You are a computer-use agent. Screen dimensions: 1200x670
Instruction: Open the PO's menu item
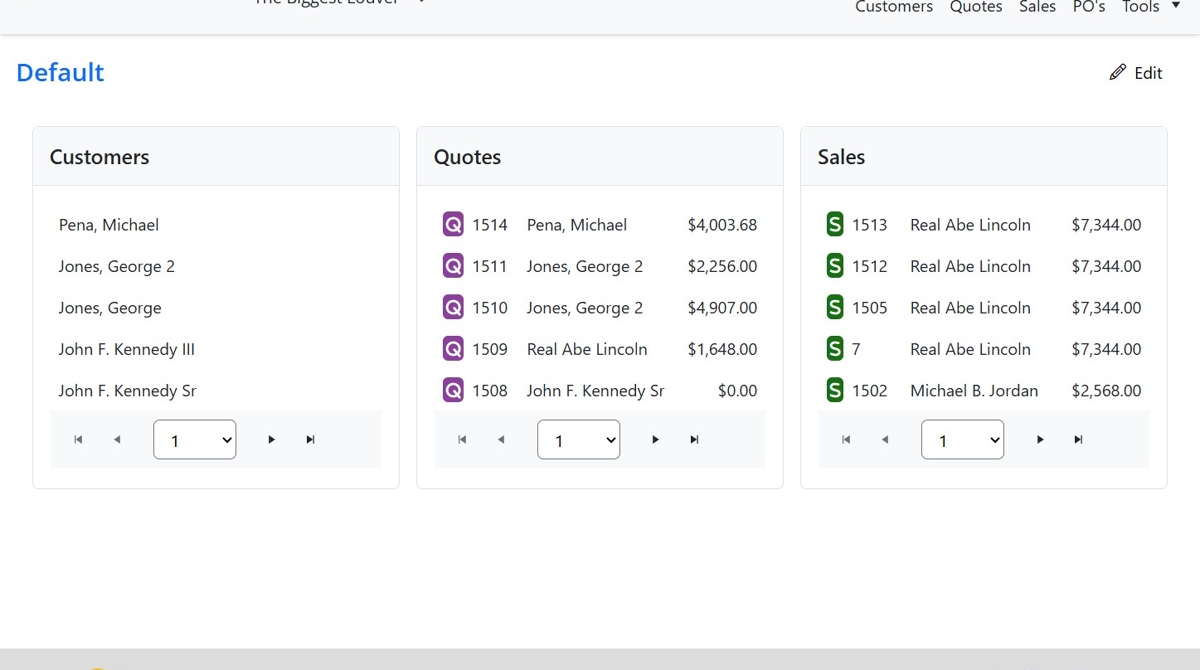tap(1089, 7)
